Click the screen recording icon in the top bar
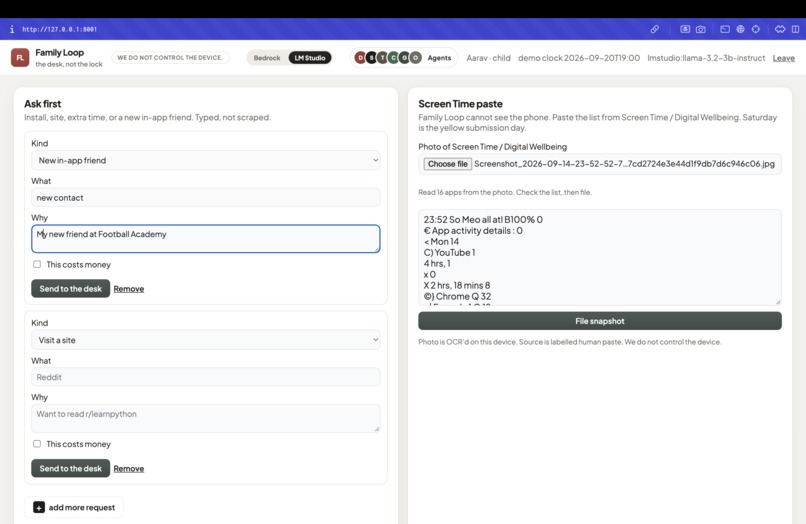 685,29
